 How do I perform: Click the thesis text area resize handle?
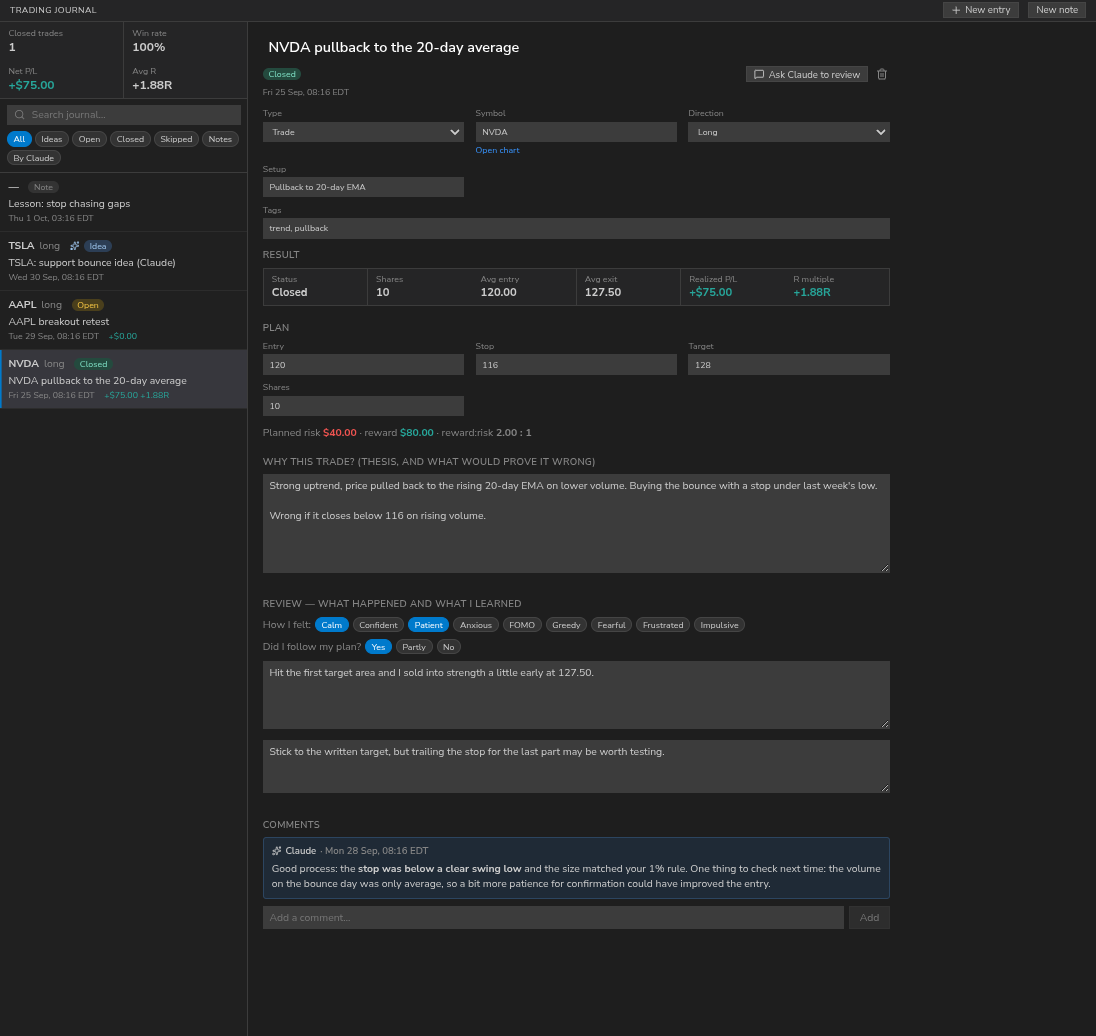885,568
